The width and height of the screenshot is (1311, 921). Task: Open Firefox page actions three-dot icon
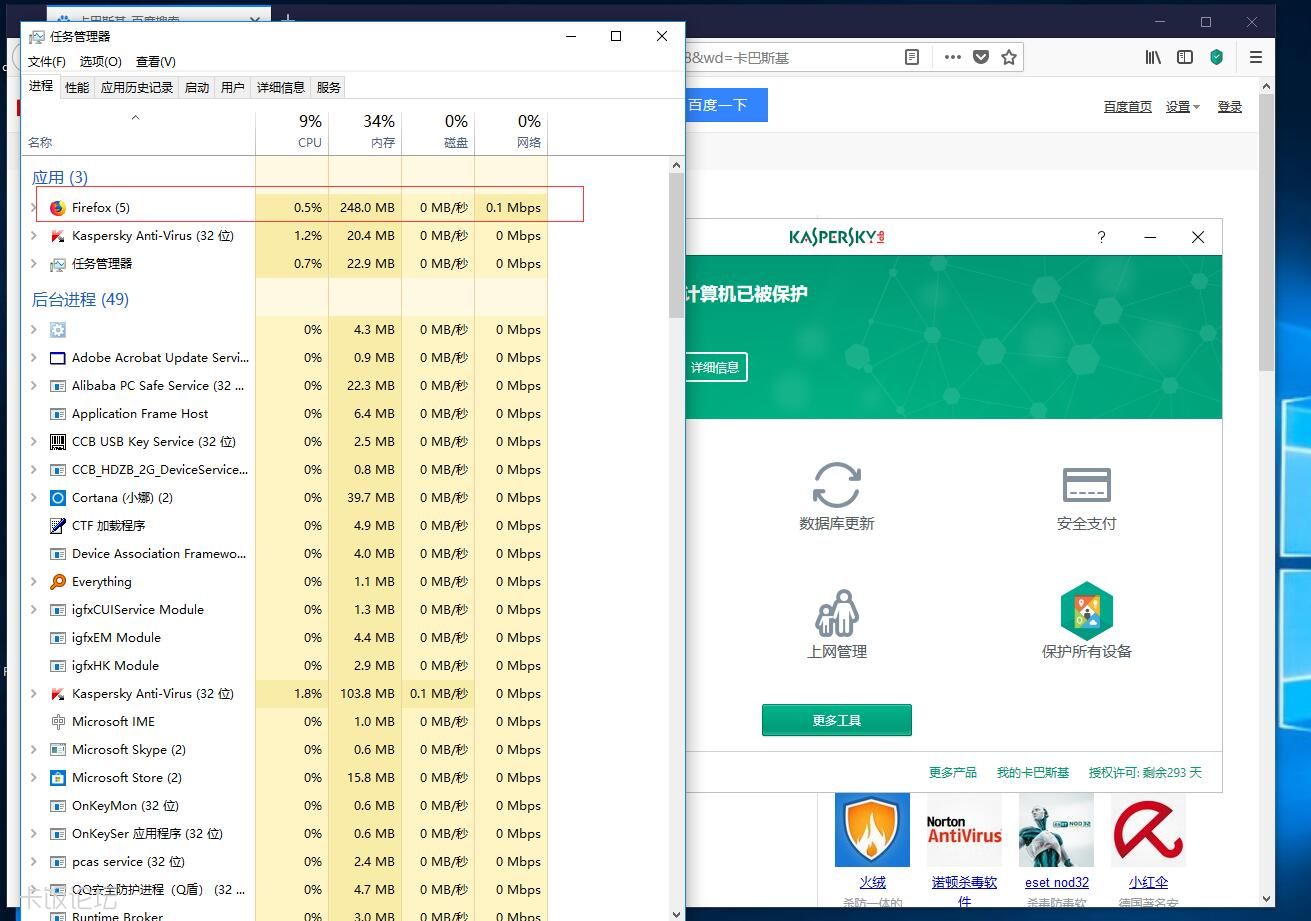tap(953, 57)
